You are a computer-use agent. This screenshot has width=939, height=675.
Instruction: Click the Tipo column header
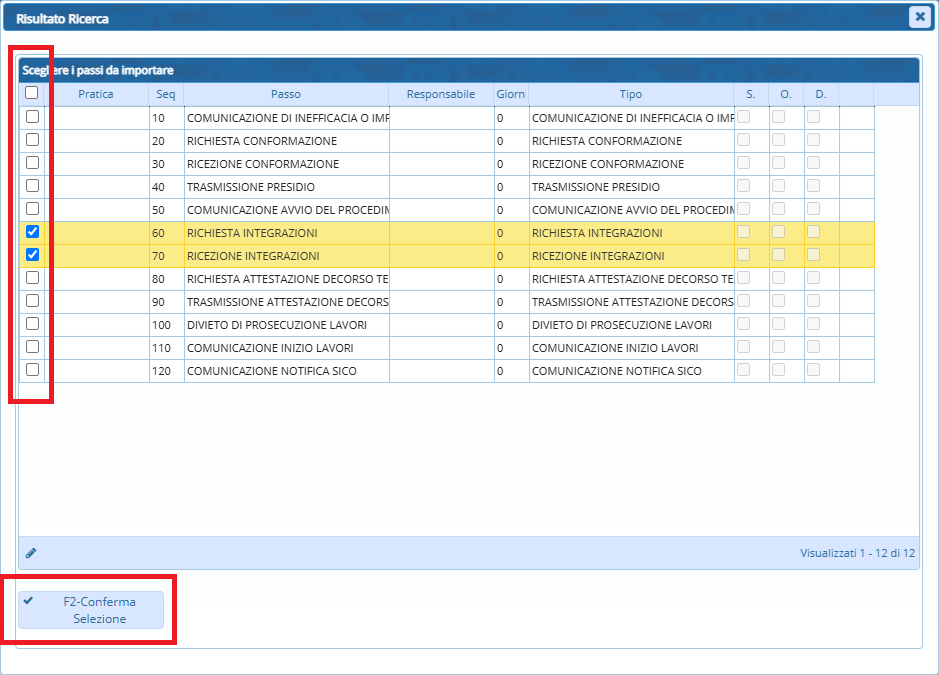[630, 94]
